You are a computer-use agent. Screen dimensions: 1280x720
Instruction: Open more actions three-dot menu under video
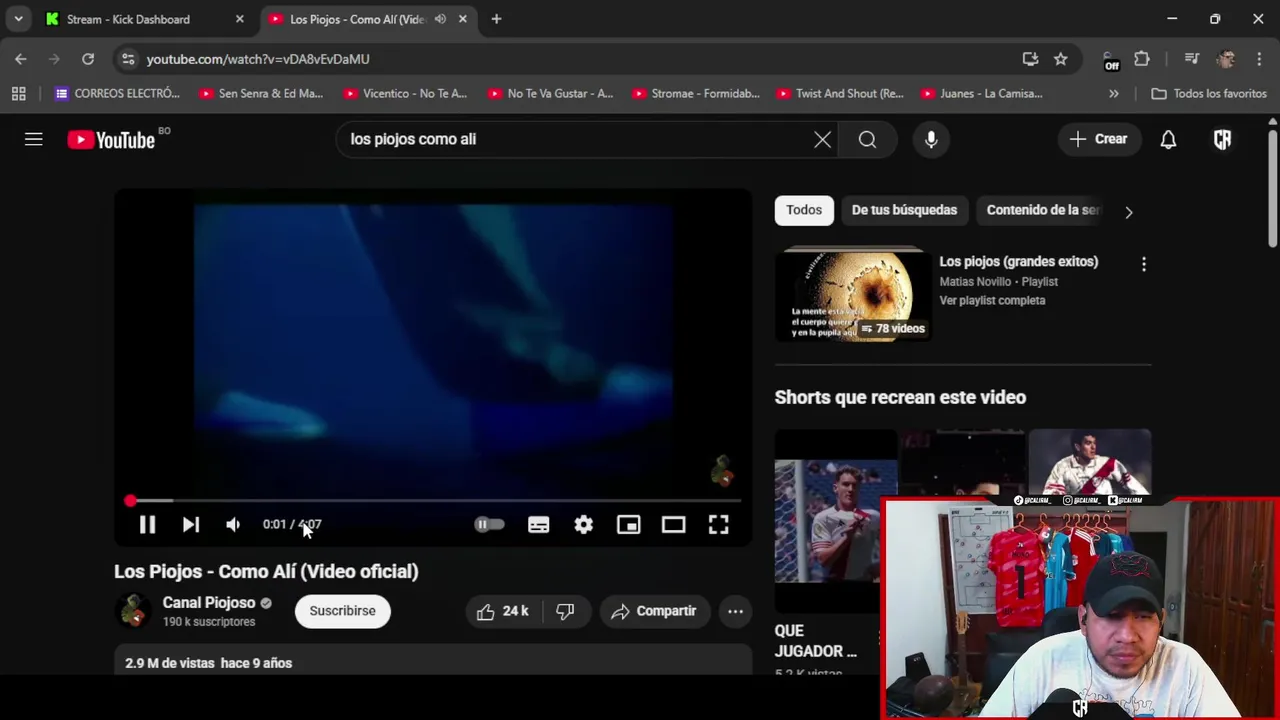[x=735, y=611]
